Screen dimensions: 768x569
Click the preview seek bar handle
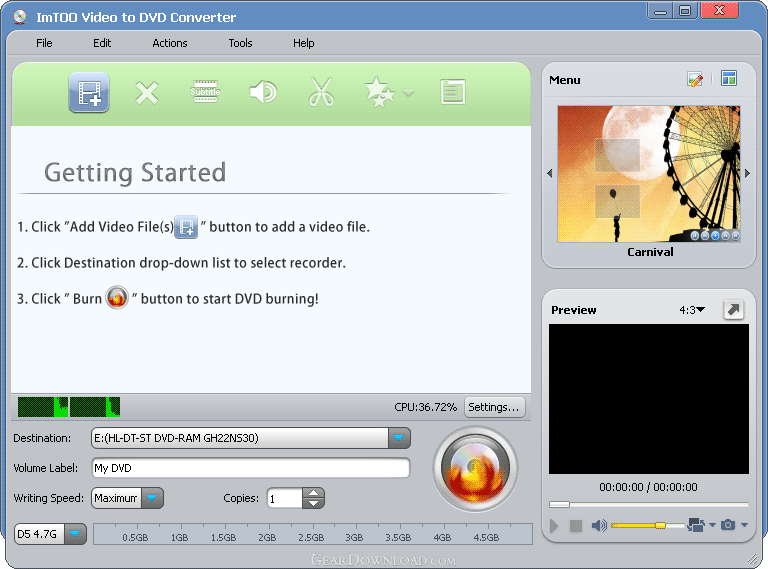point(559,504)
